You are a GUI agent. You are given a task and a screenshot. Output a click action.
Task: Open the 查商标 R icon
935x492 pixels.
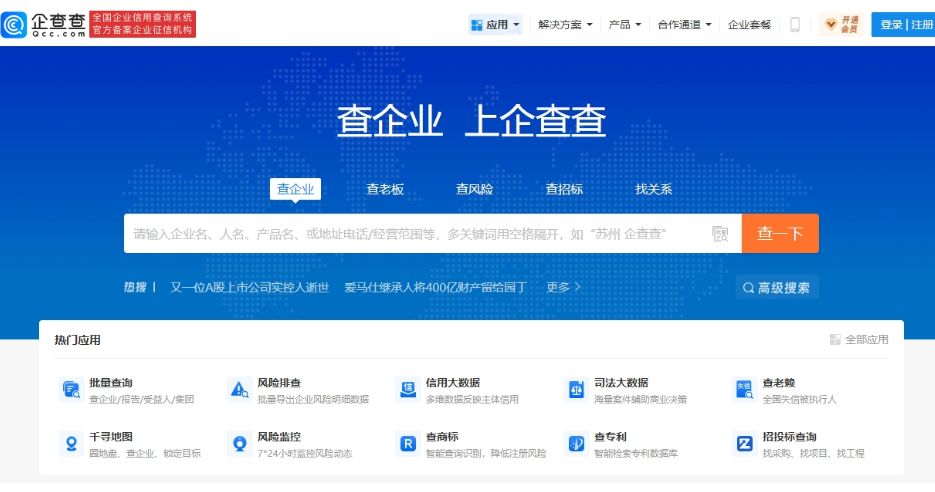[x=408, y=444]
